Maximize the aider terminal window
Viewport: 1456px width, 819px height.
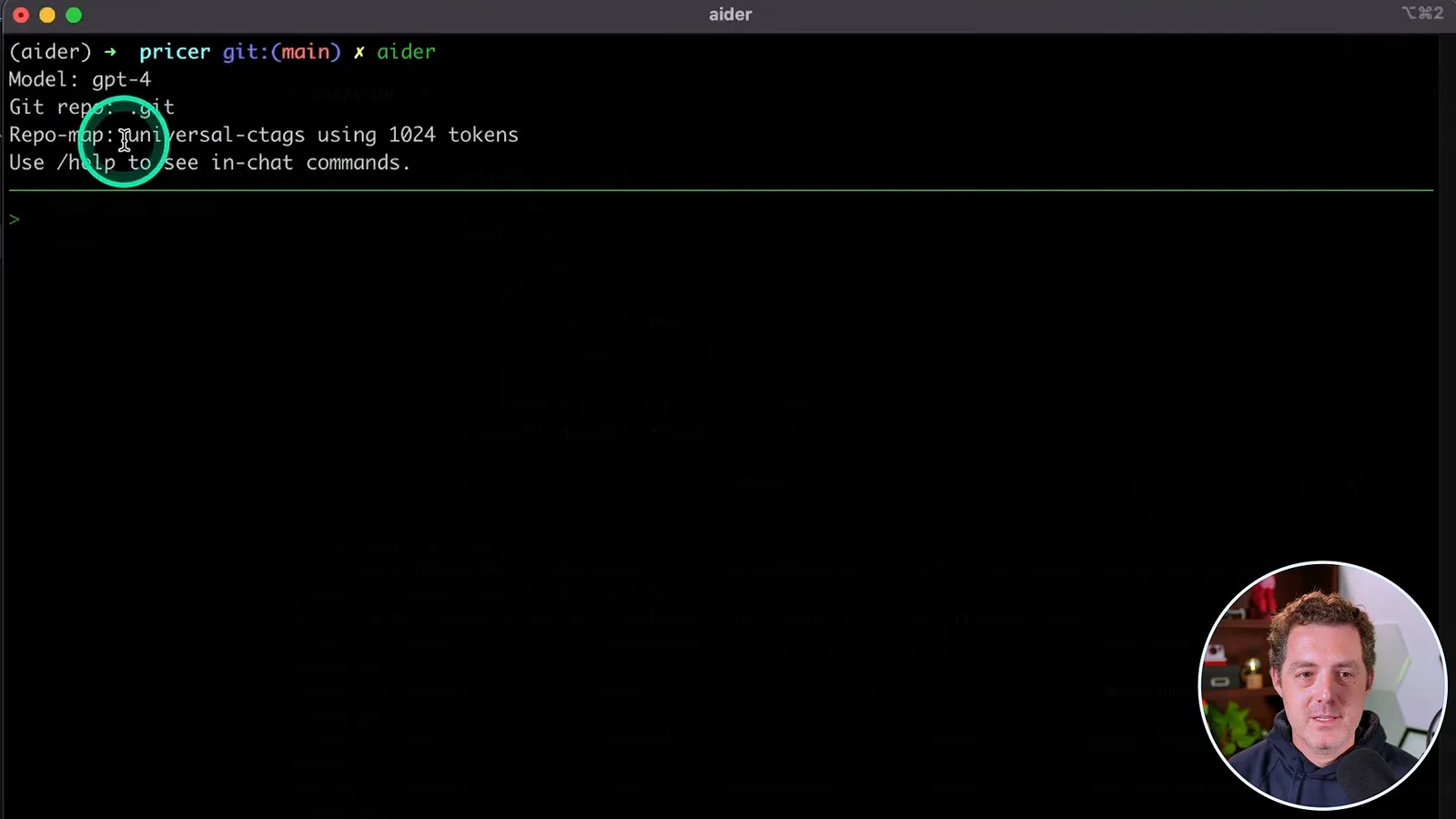(74, 15)
